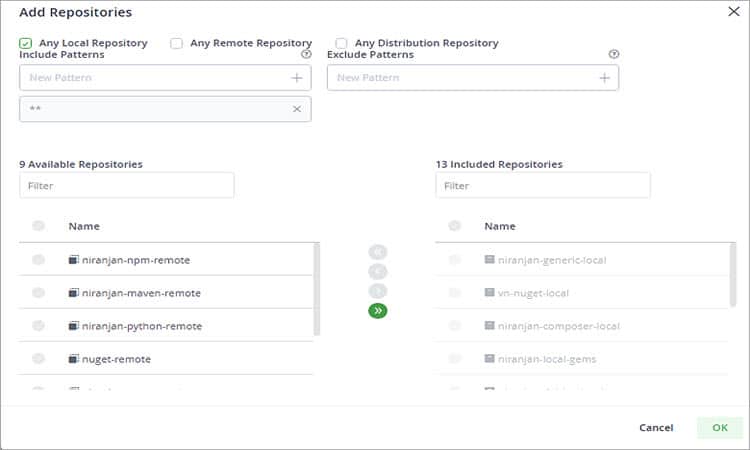Viewport: 750px width, 450px height.
Task: Click the plus icon in Exclude Patterns field
Action: tap(604, 78)
